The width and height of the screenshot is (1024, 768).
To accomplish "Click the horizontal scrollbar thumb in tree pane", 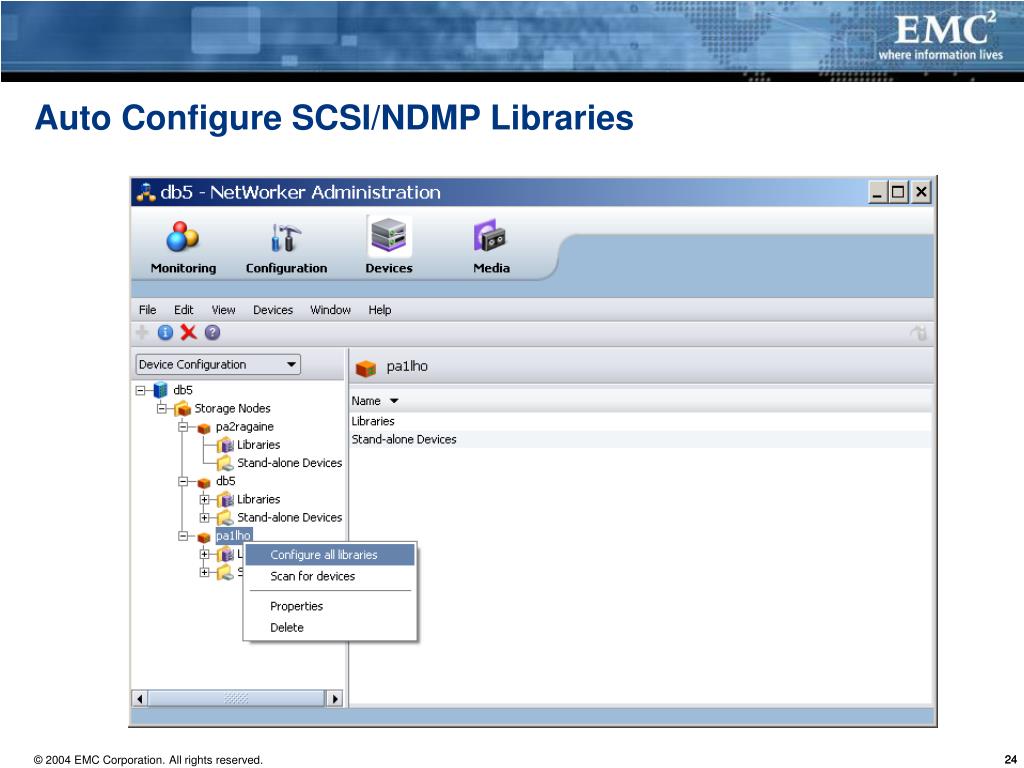I will tap(236, 699).
